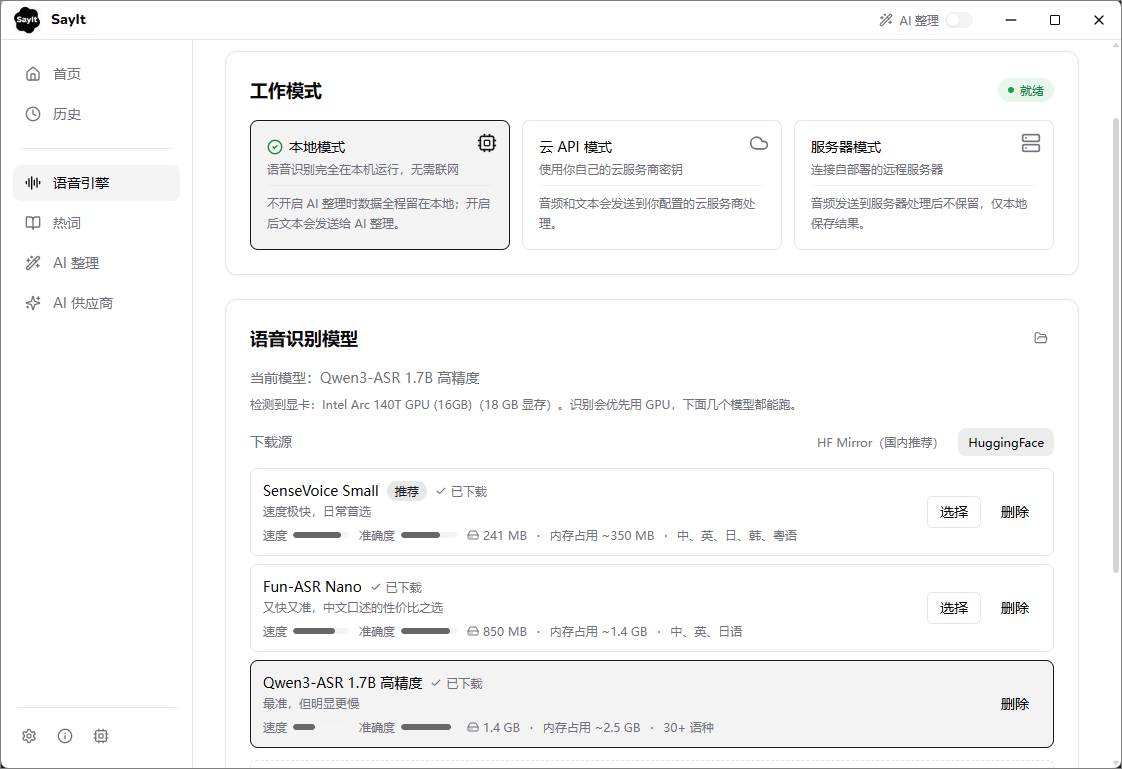Click the Qwen3-ASR 1.7B 高精度 model title
Screen dimensions: 1122x769
click(342, 683)
